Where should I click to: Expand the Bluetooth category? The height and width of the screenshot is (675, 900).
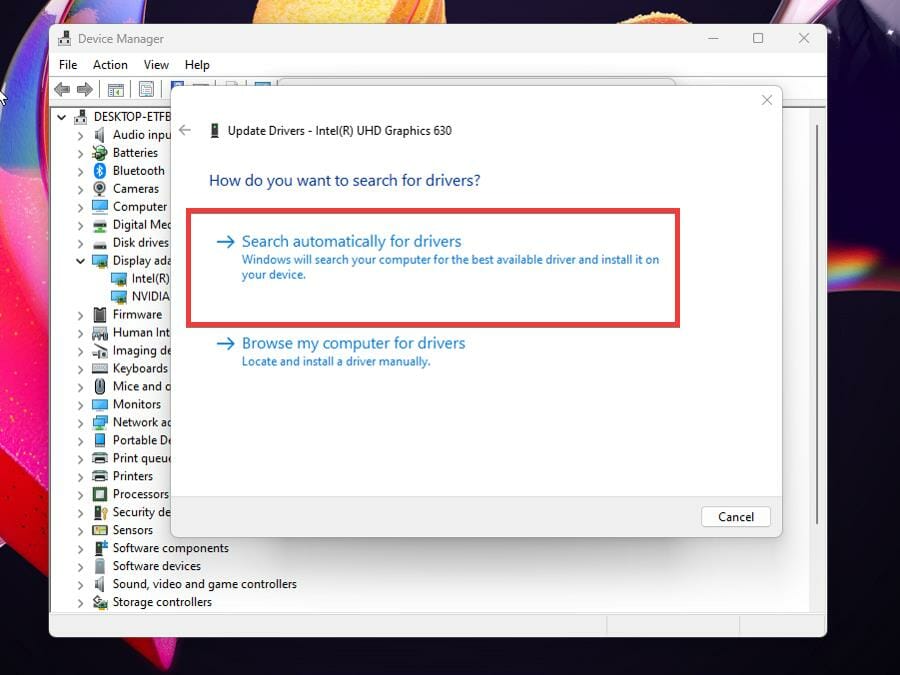tap(80, 171)
